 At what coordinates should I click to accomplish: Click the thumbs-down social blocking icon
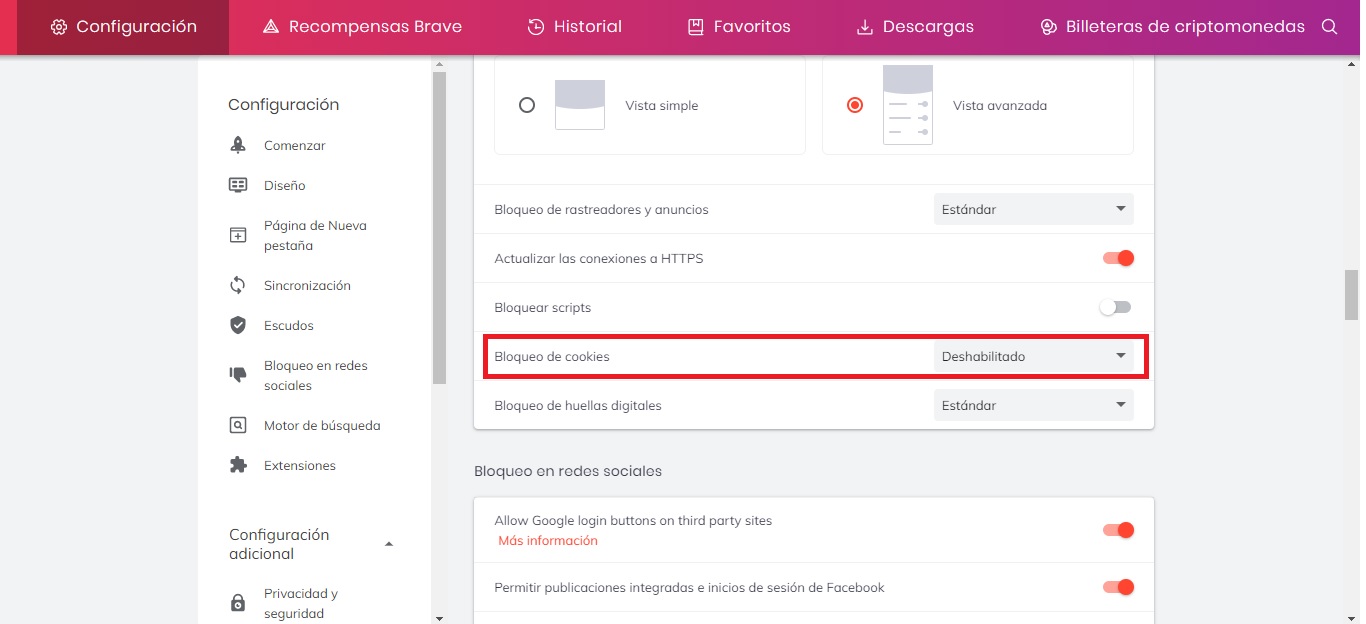[238, 375]
